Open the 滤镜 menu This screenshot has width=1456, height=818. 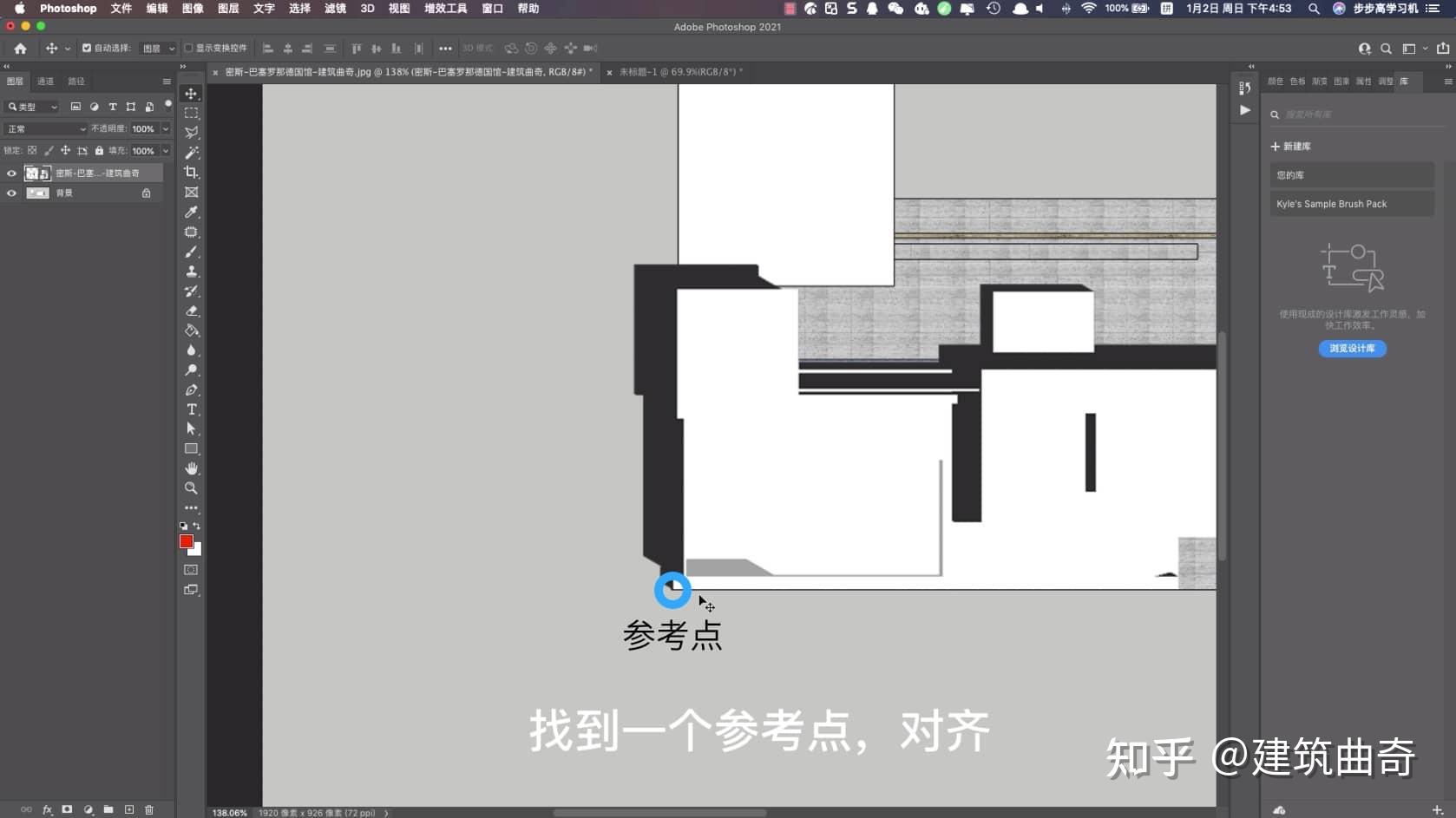point(333,9)
